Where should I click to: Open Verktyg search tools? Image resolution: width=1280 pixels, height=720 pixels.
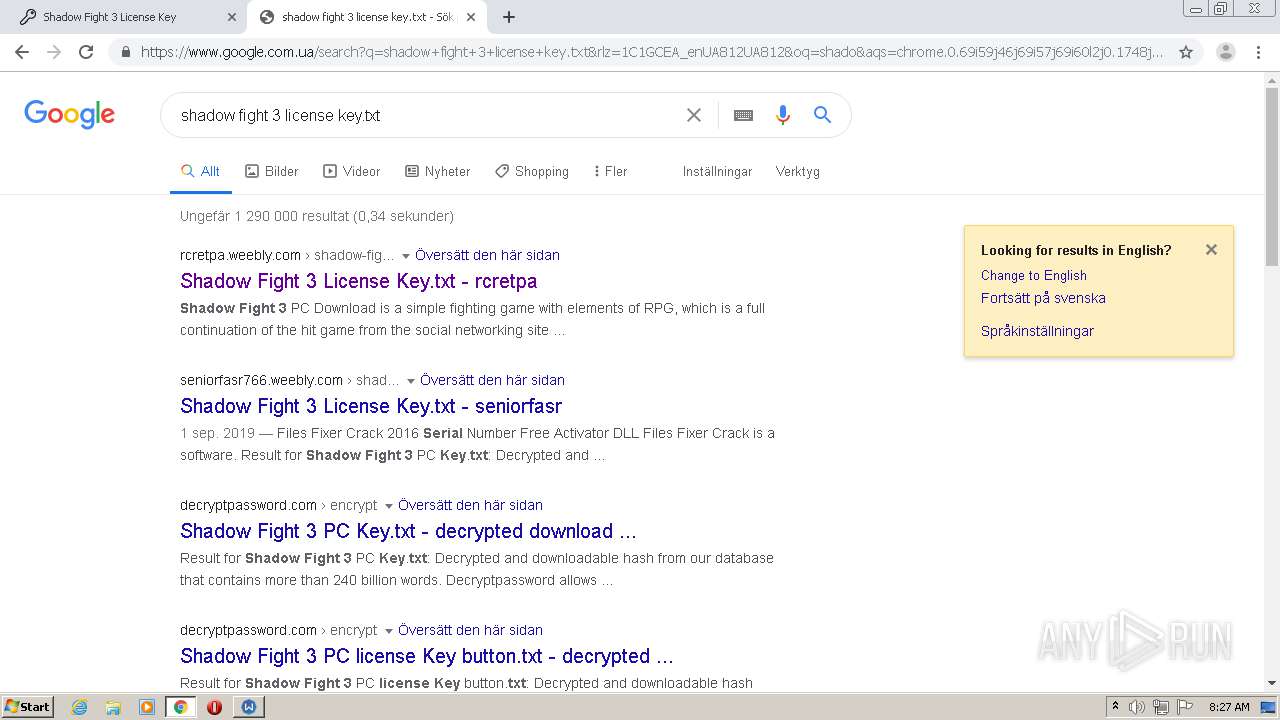point(797,171)
